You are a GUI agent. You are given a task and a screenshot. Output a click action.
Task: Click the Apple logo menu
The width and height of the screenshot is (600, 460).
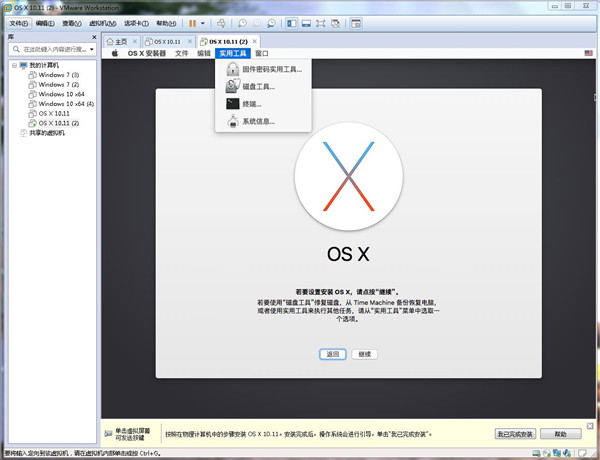(115, 53)
